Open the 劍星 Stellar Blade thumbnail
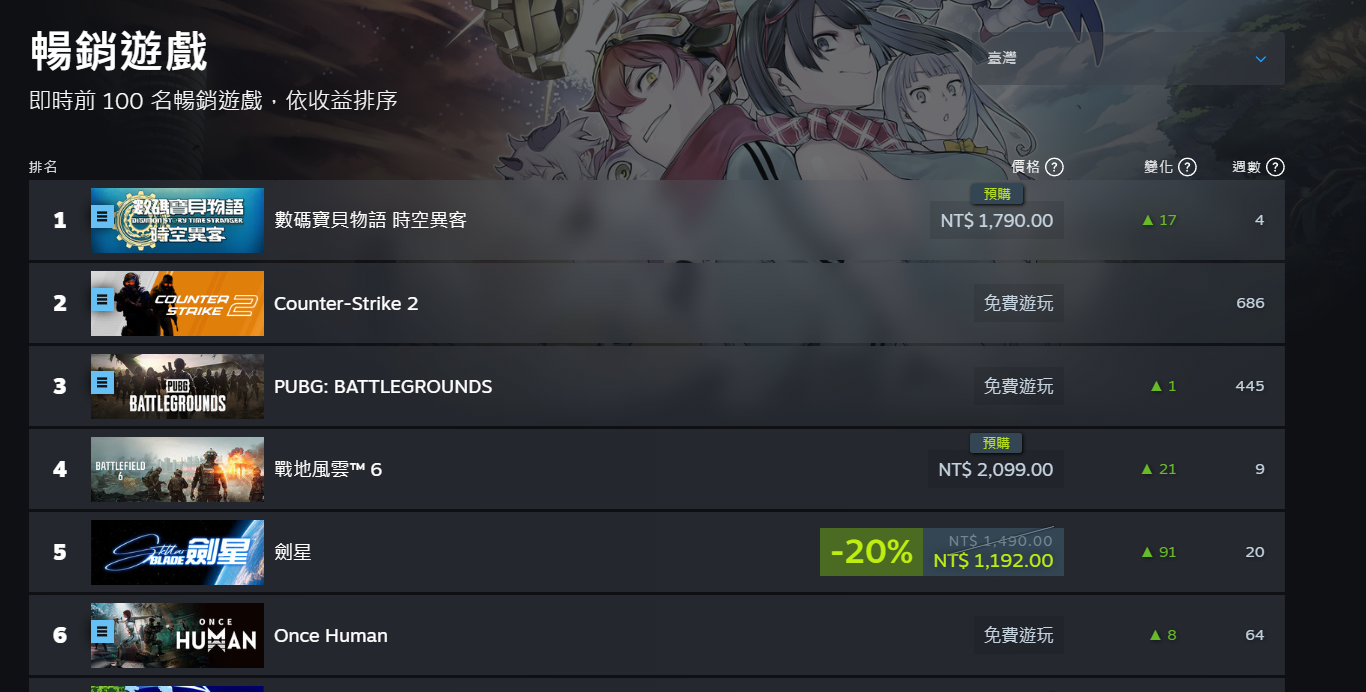1366x692 pixels. coord(178,552)
